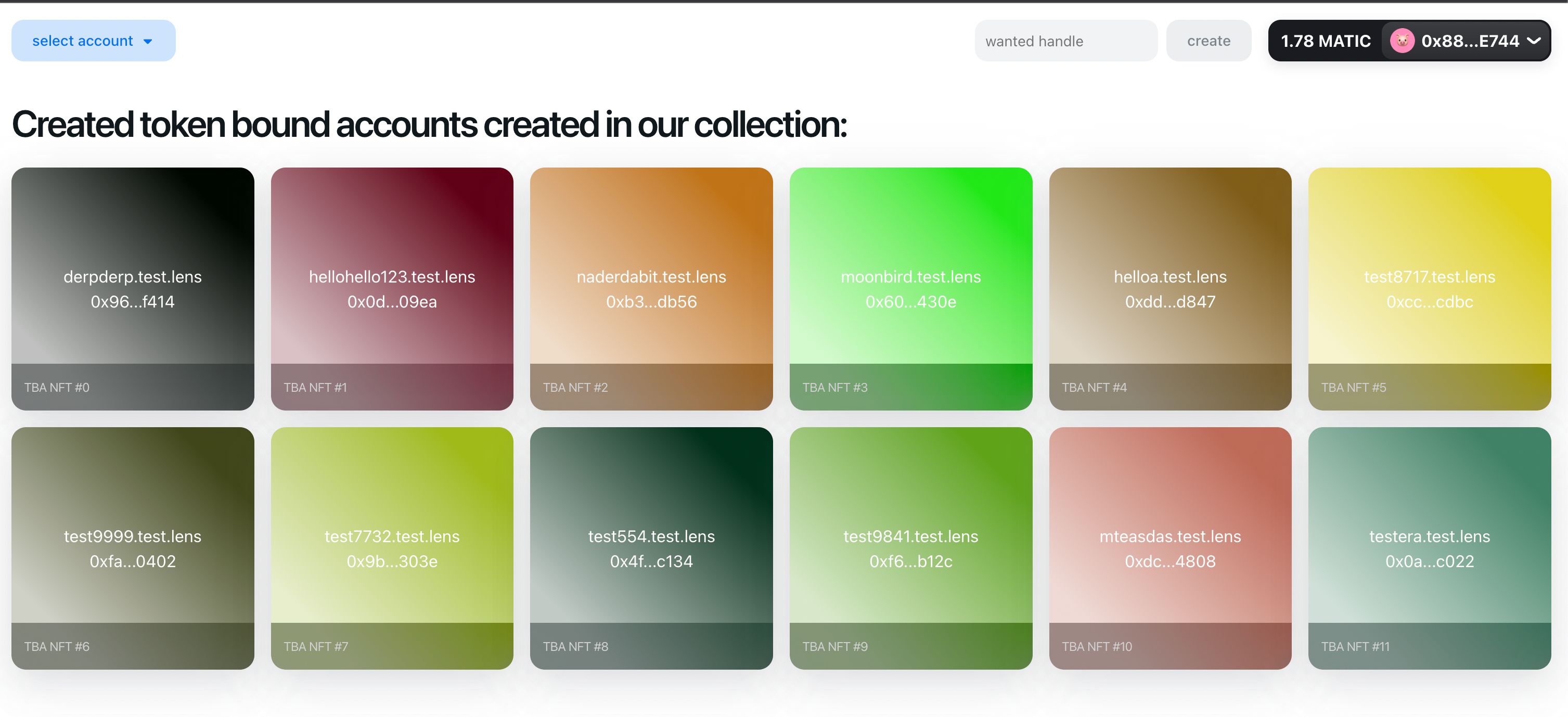Open the derpderp.test.lens card
Image resolution: width=1568 pixels, height=717 pixels.
(x=133, y=288)
